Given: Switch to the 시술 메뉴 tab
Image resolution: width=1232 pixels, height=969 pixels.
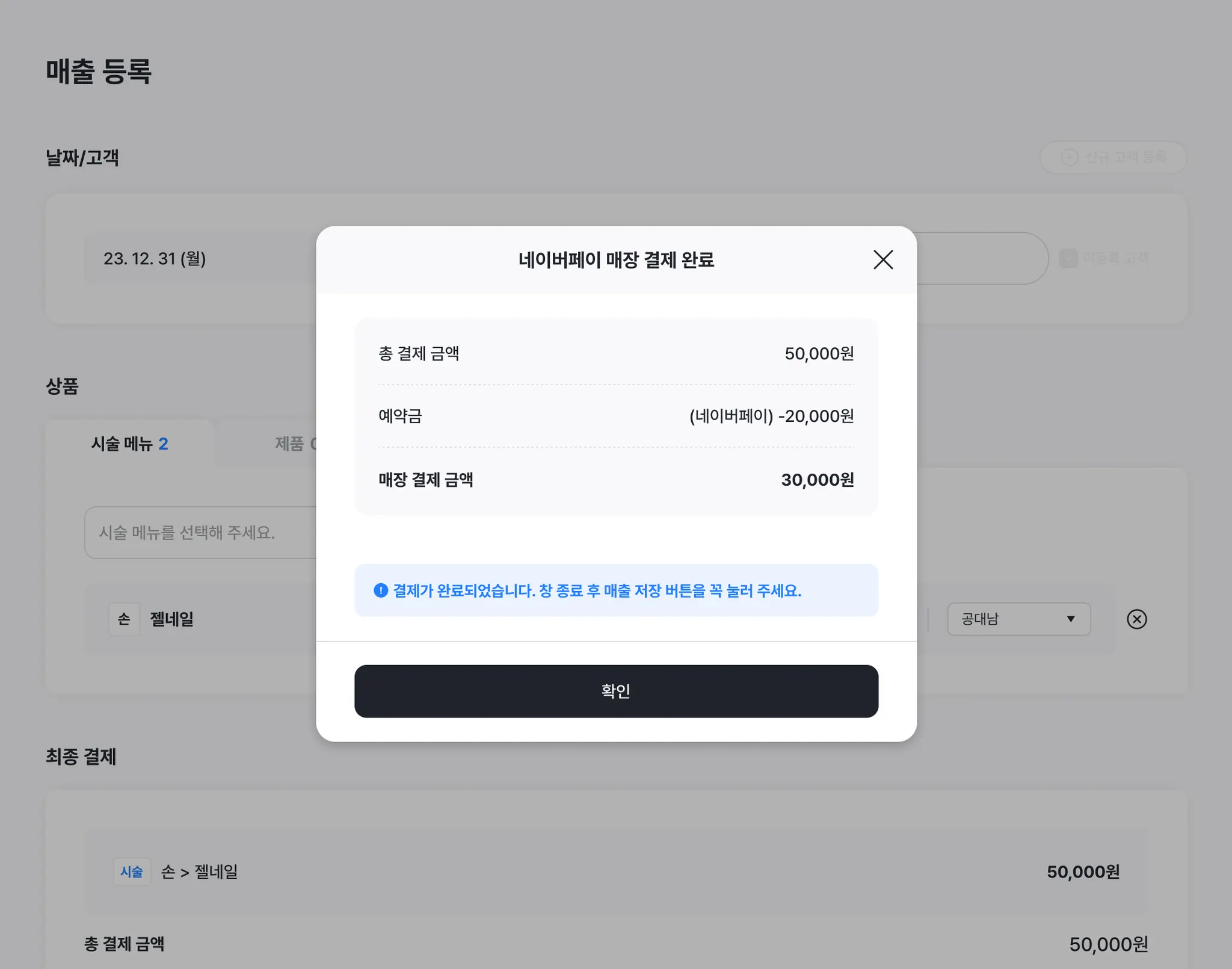Looking at the screenshot, I should coord(129,444).
